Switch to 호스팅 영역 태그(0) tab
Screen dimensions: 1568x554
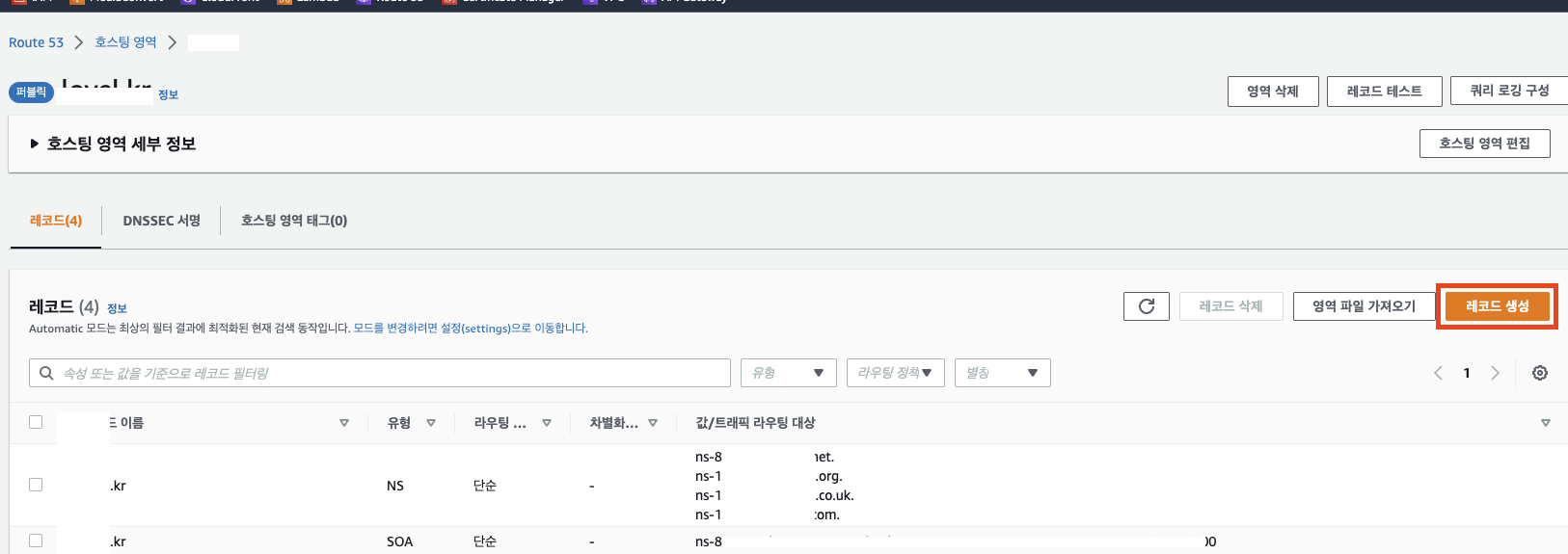tap(294, 221)
